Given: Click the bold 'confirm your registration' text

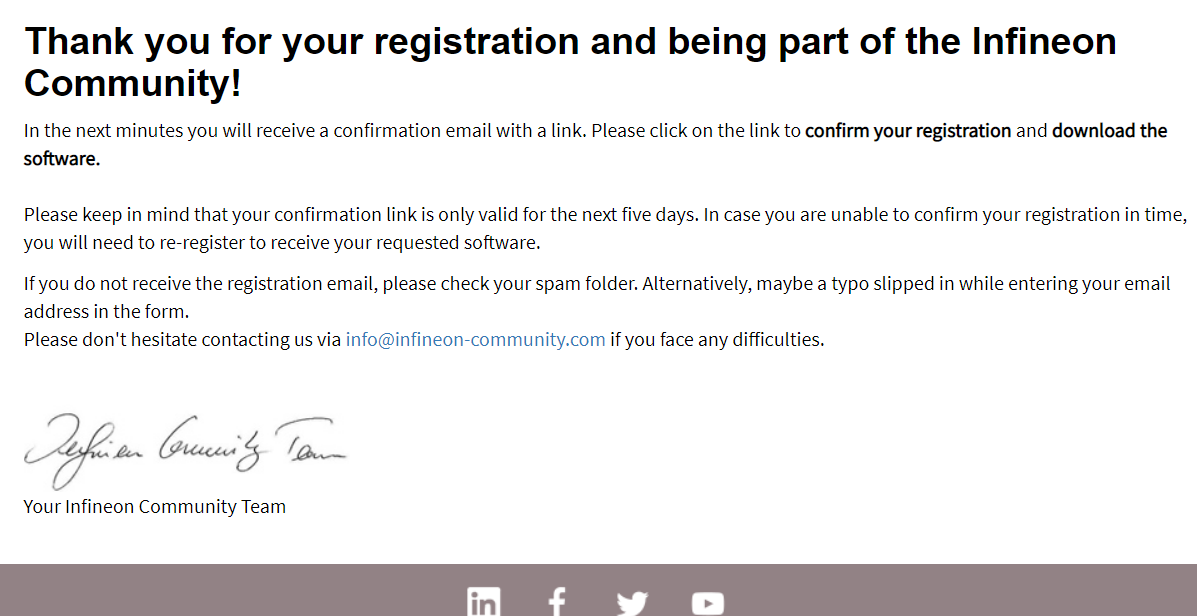Looking at the screenshot, I should (x=908, y=131).
